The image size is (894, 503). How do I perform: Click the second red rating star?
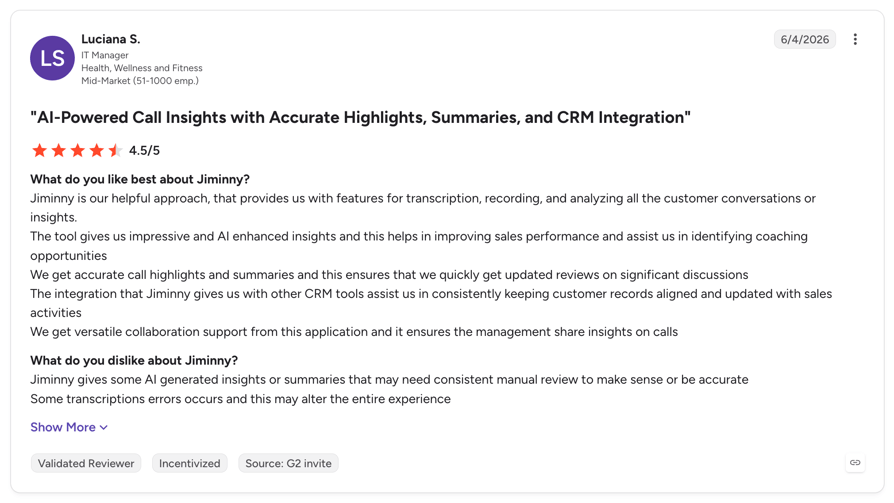click(x=59, y=151)
